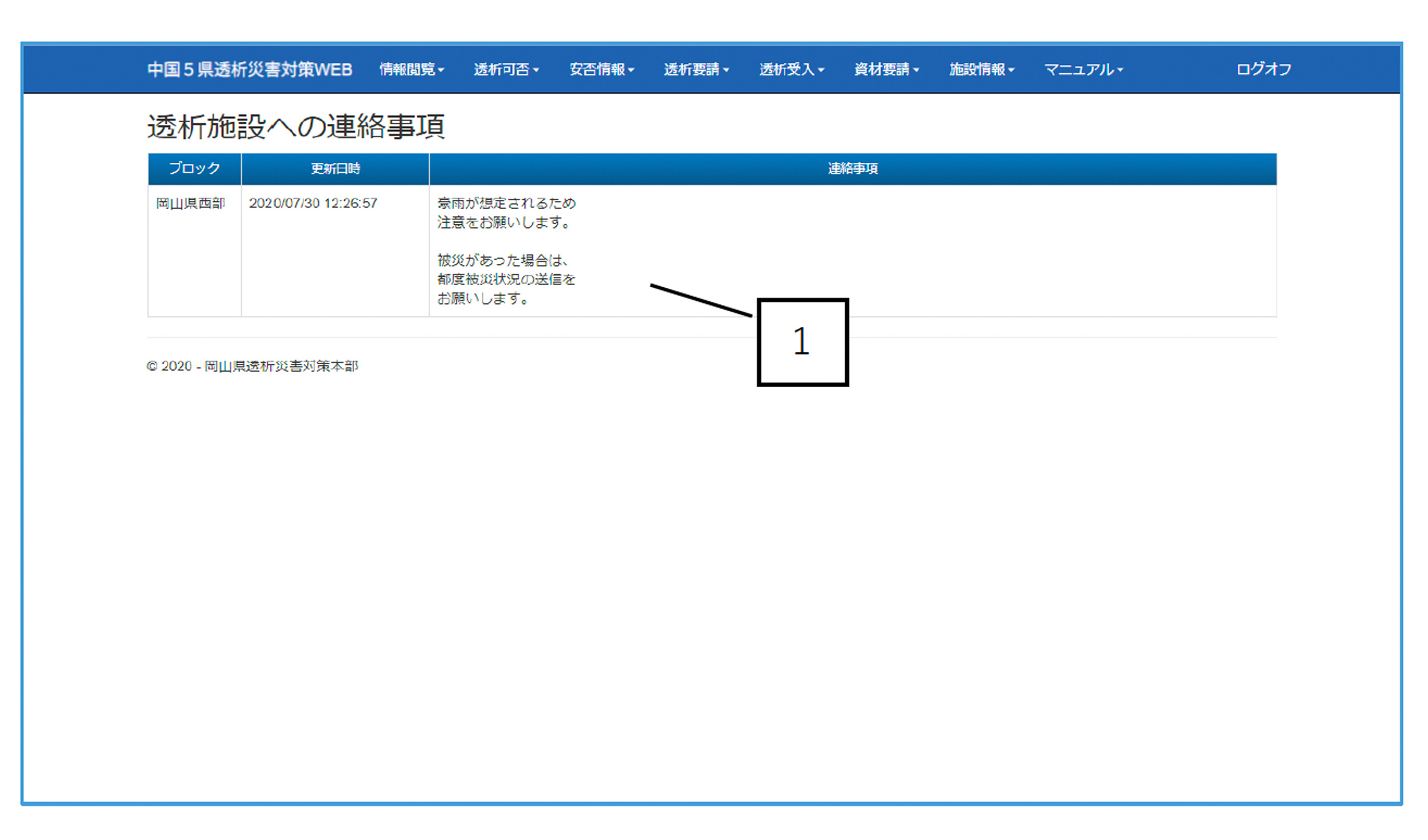Expand the 透析要請 dropdown
Viewport: 1428px width, 840px height.
pos(697,69)
